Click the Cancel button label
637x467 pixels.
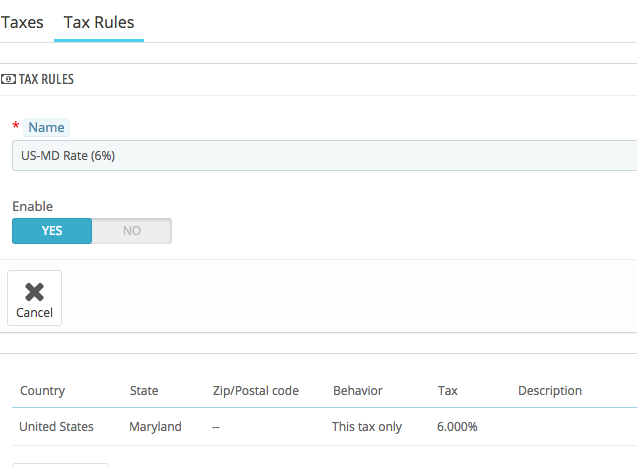34,312
